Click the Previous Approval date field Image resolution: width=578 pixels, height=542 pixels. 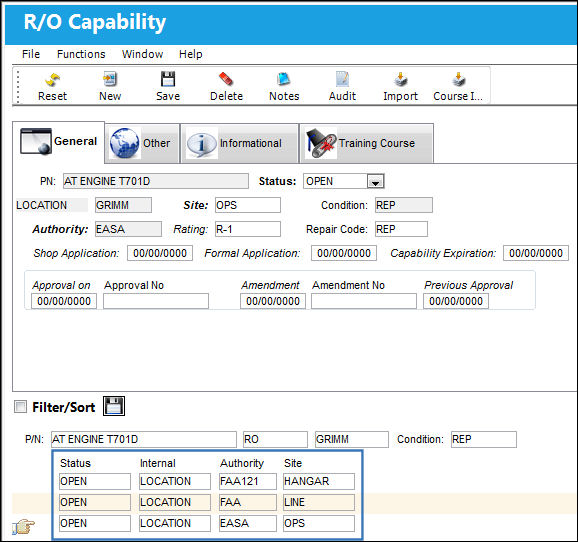(x=456, y=301)
